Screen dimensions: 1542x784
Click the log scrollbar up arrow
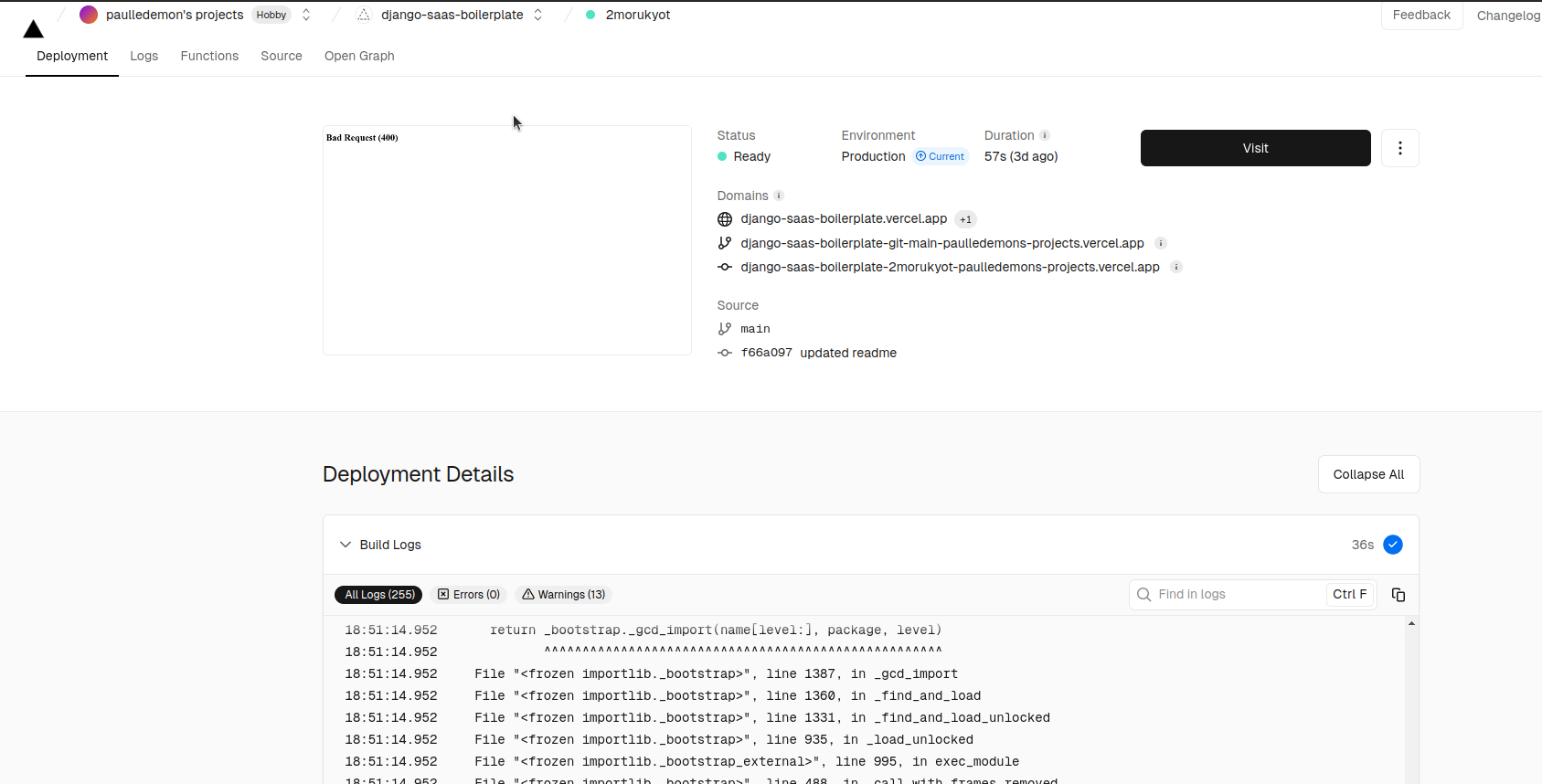point(1411,624)
